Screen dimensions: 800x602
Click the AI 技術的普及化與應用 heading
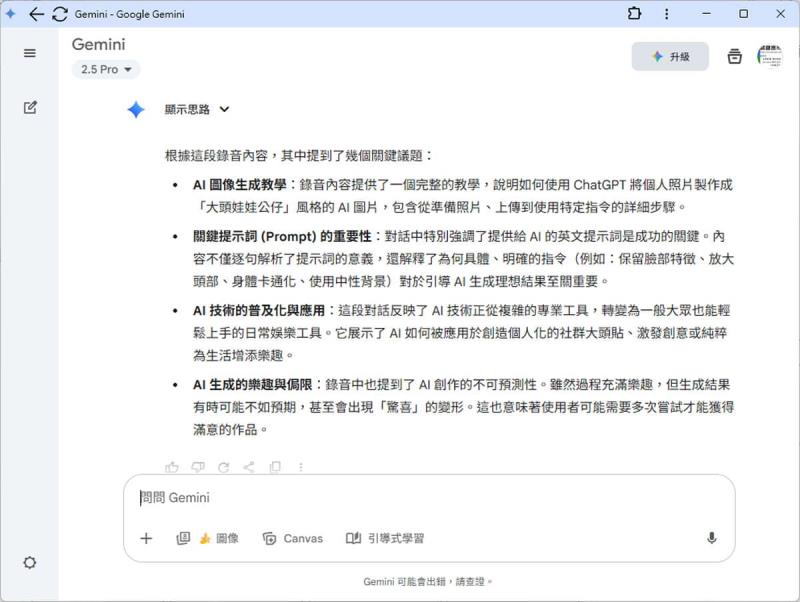click(x=259, y=311)
